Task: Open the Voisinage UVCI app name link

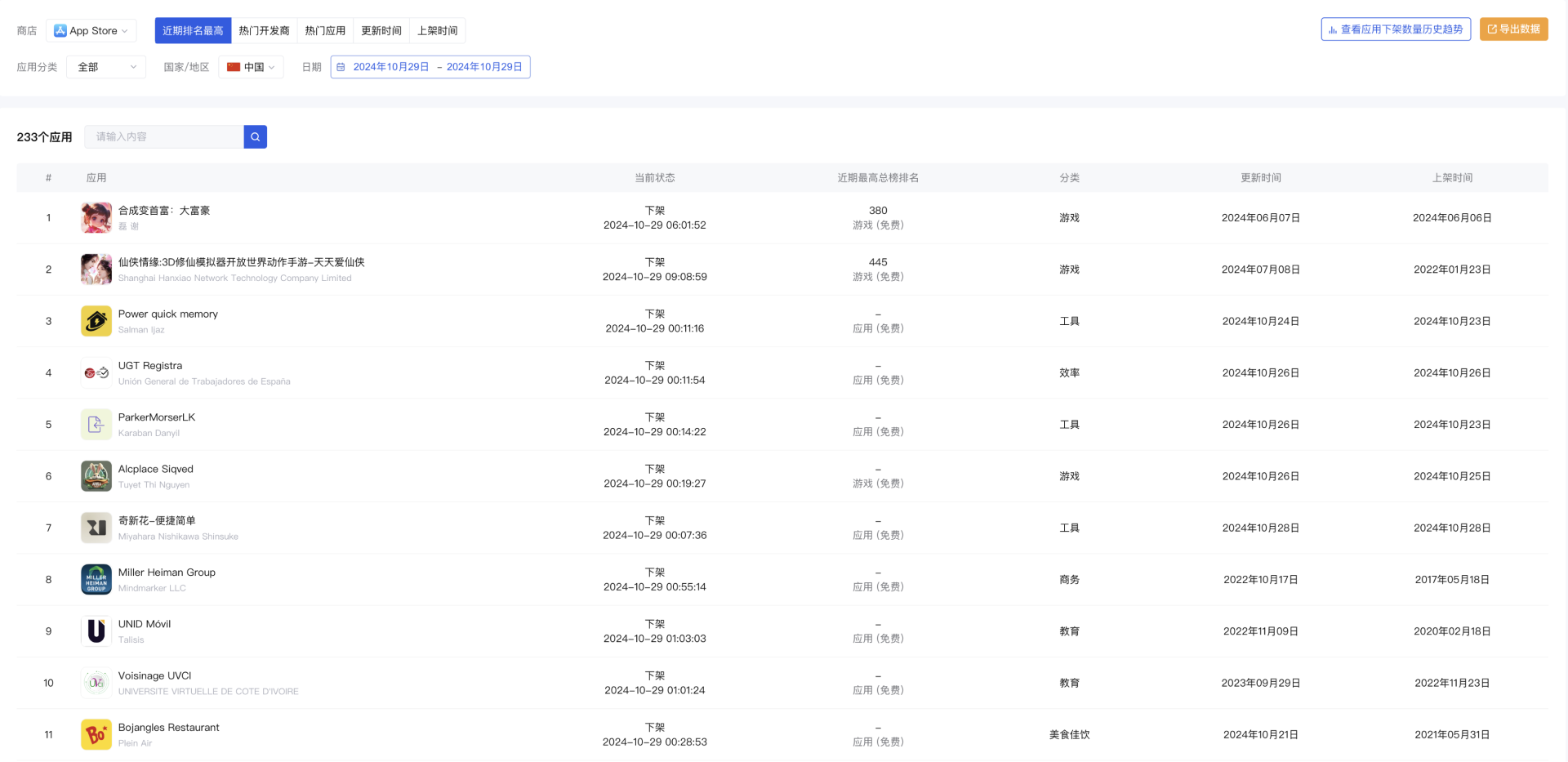Action: (x=154, y=675)
